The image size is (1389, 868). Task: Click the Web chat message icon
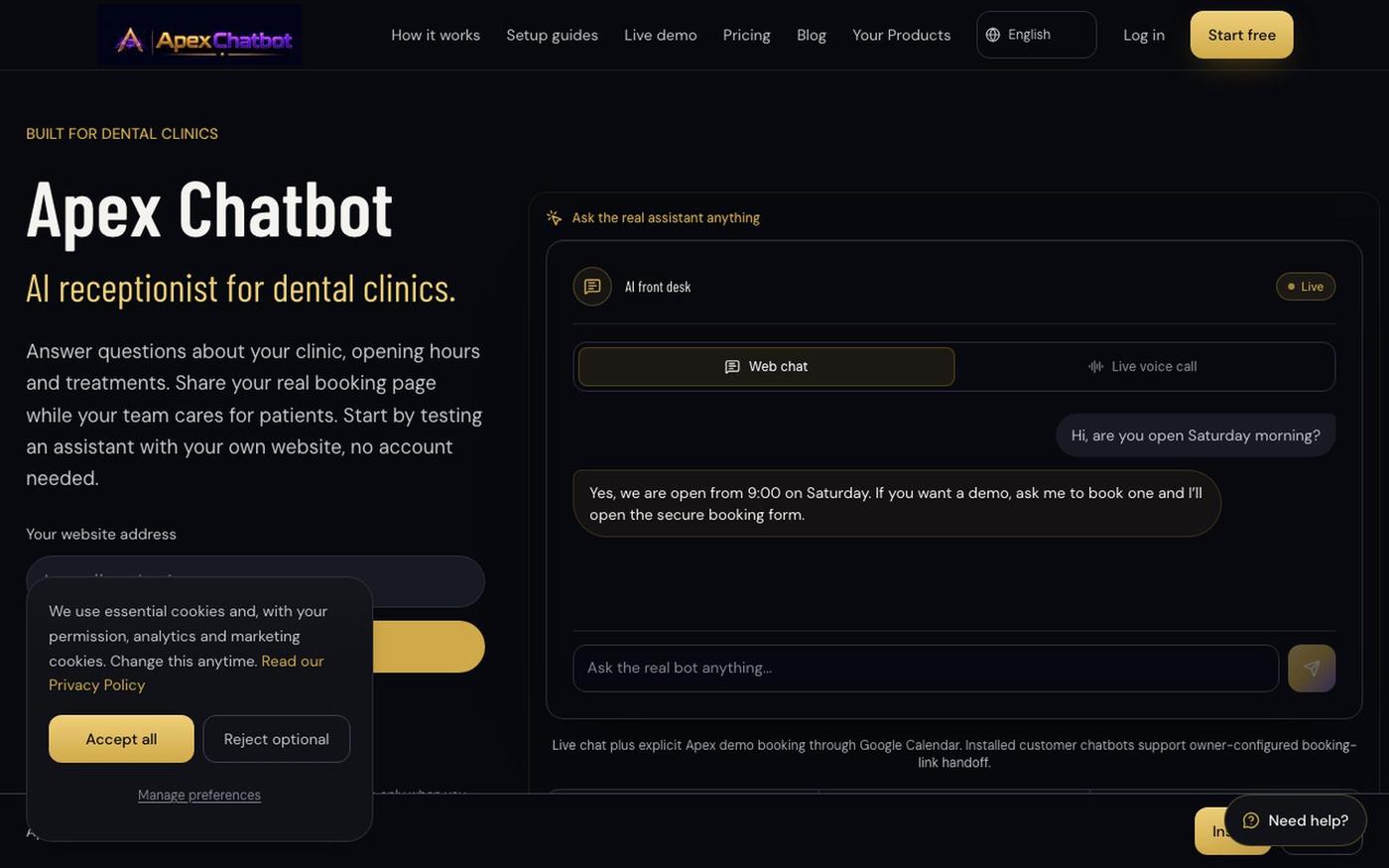click(x=732, y=366)
